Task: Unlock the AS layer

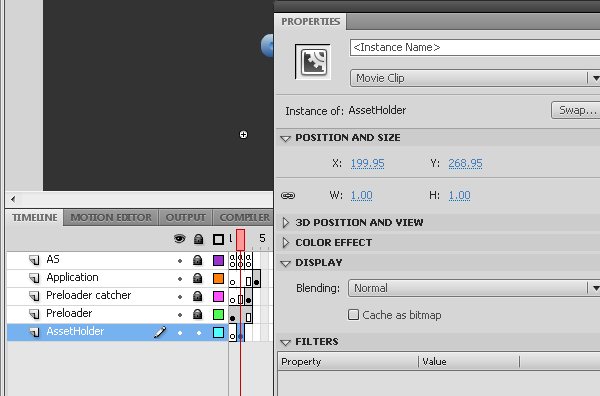Action: [197, 261]
